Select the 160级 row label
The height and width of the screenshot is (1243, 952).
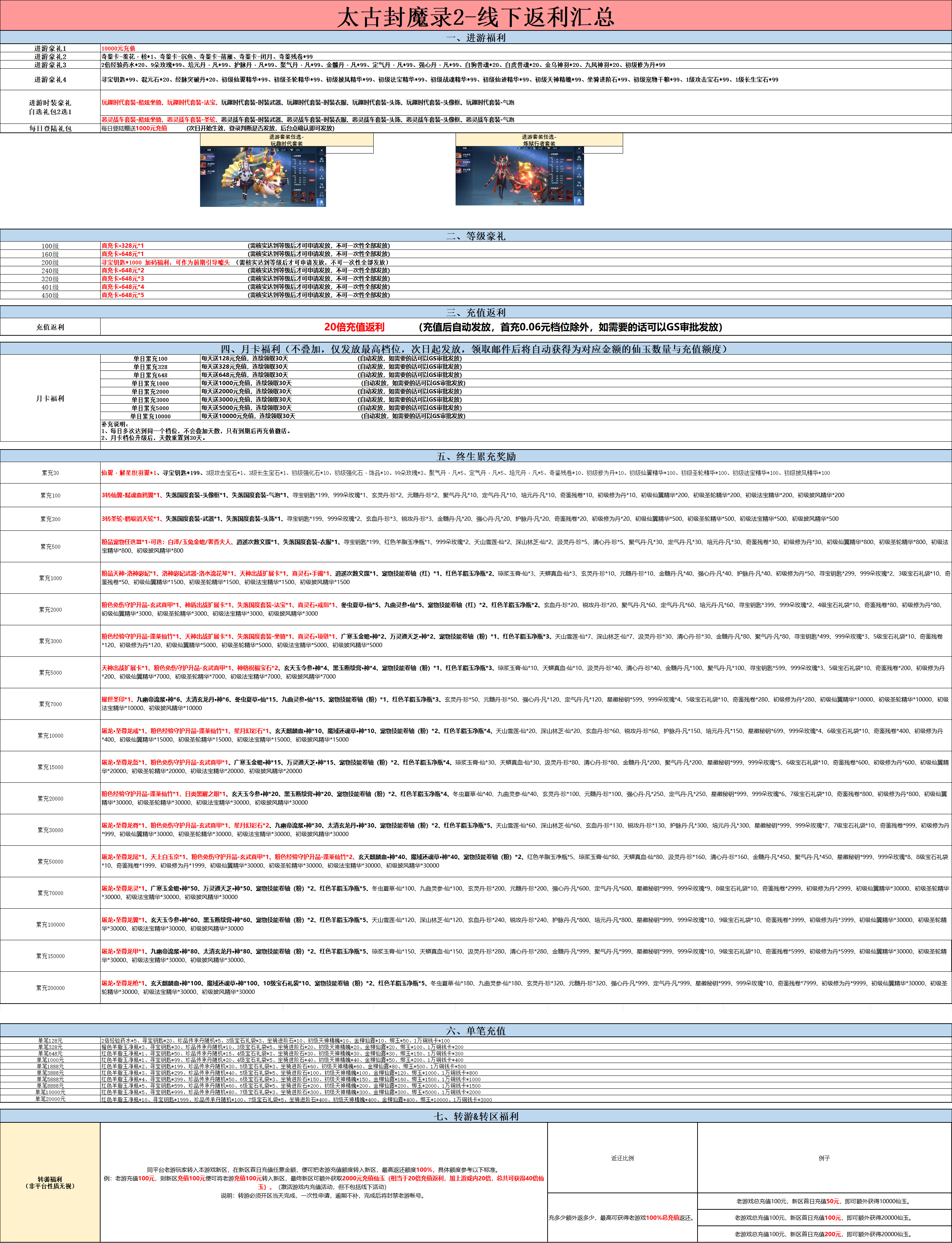[x=50, y=254]
